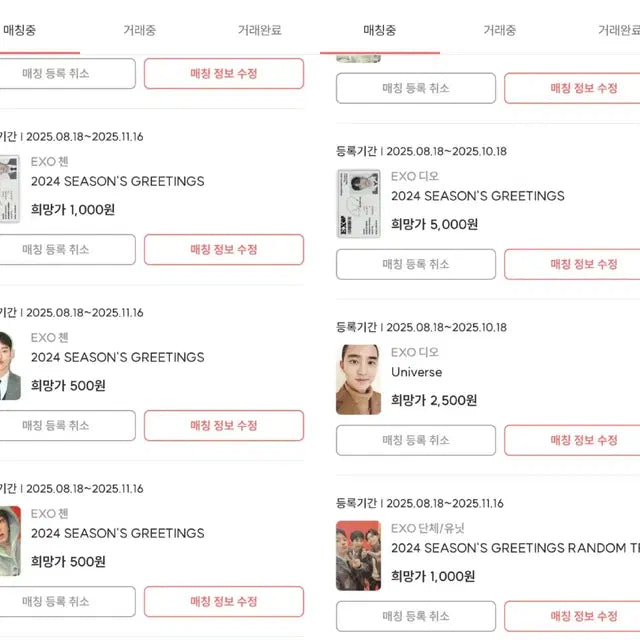The width and height of the screenshot is (640, 640).
Task: Edit matching info for EXO 단체/유닛 listing
Action: pos(572,616)
